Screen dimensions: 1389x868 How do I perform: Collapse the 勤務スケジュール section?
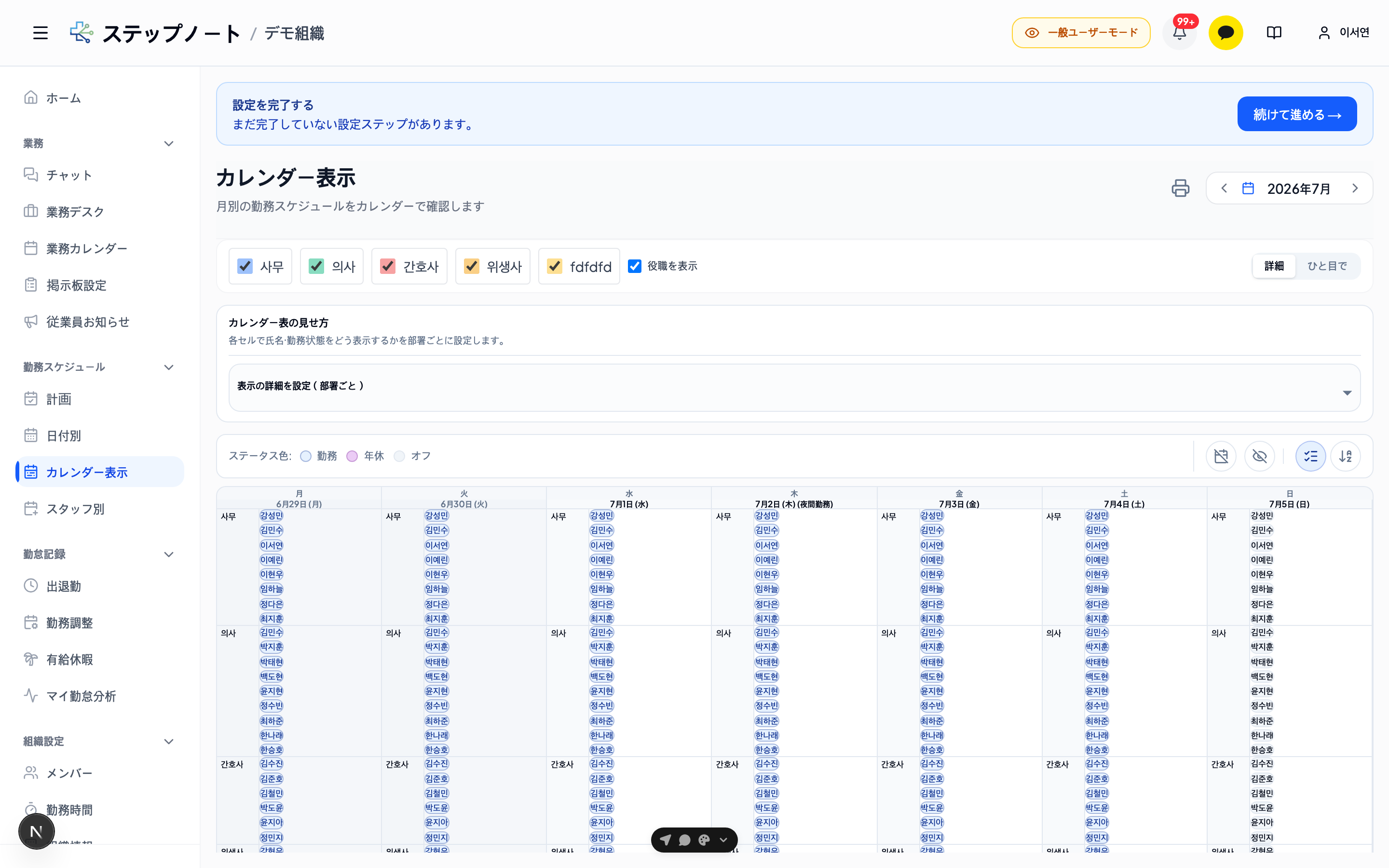pyautogui.click(x=169, y=367)
